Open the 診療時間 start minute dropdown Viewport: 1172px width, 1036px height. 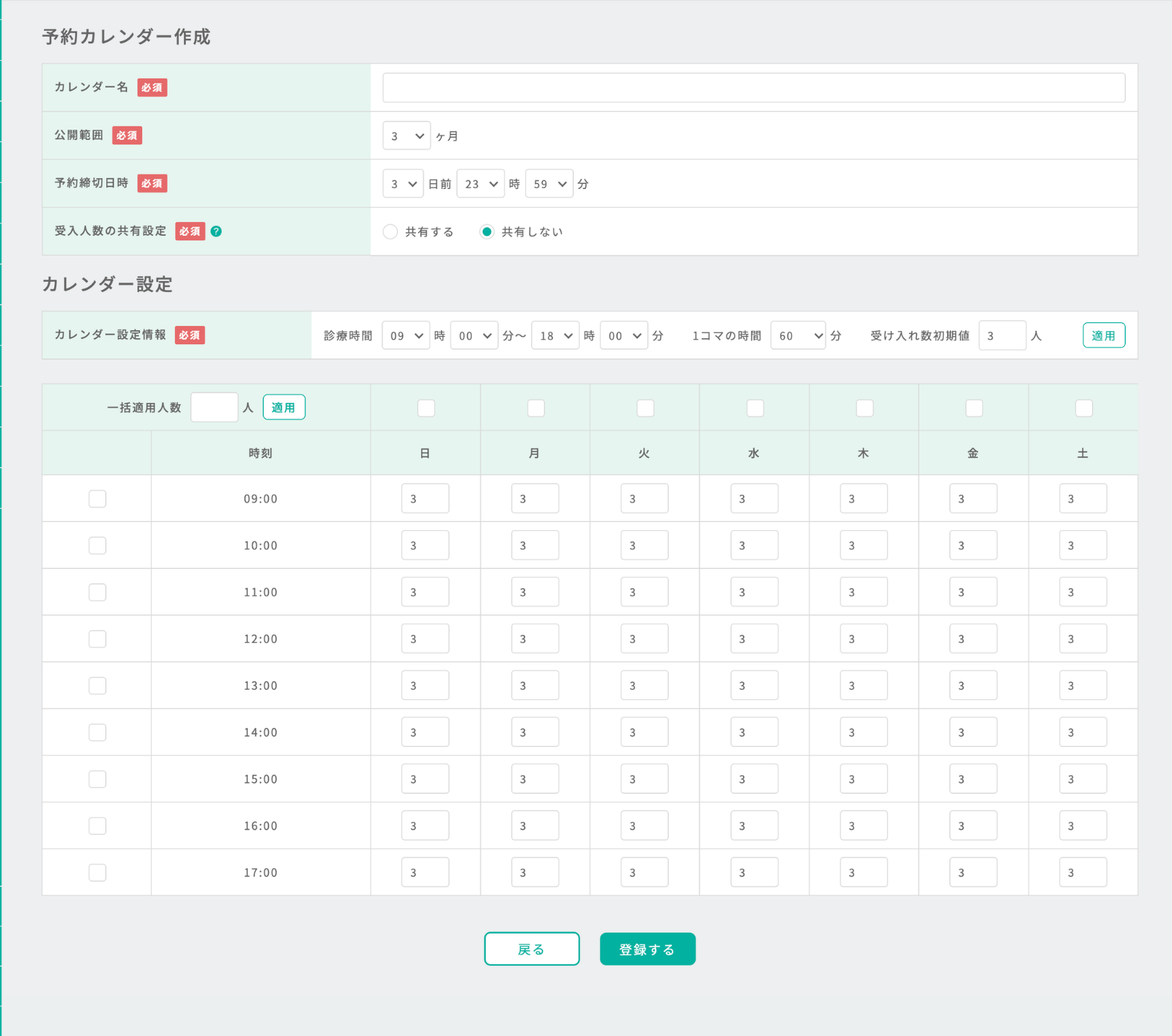(474, 335)
